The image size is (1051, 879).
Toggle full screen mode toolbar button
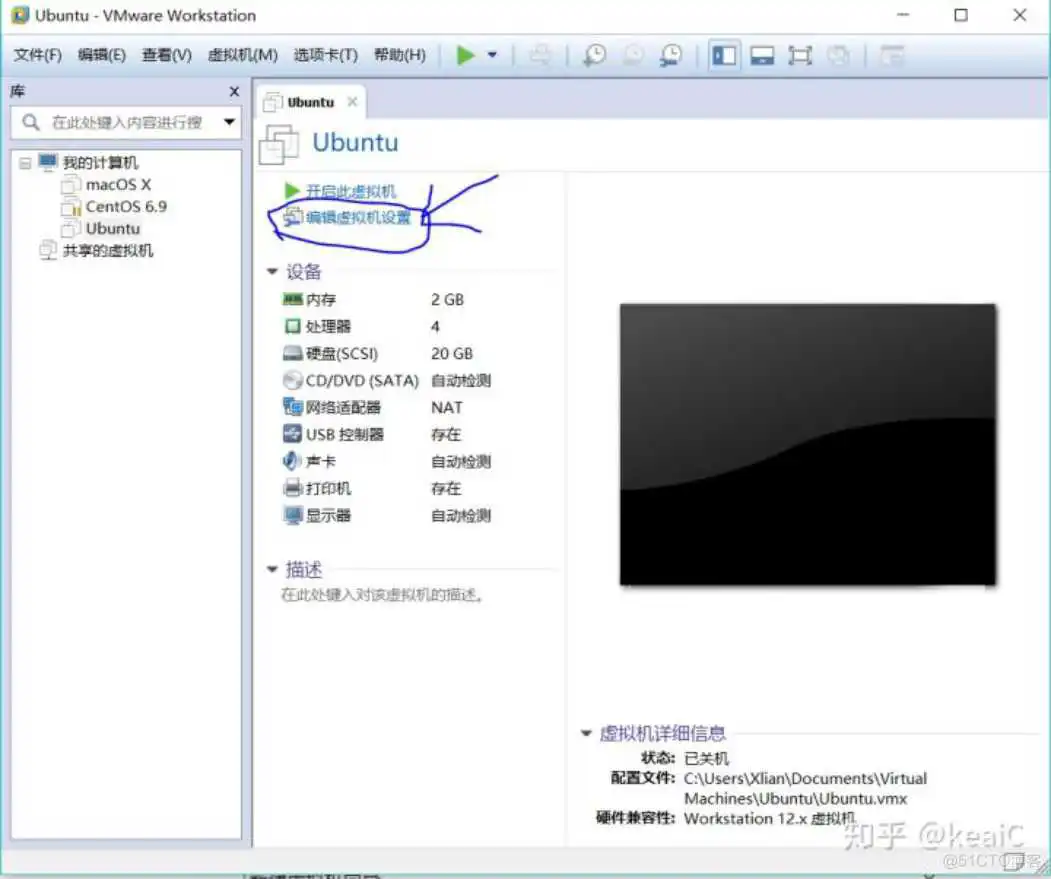(800, 55)
